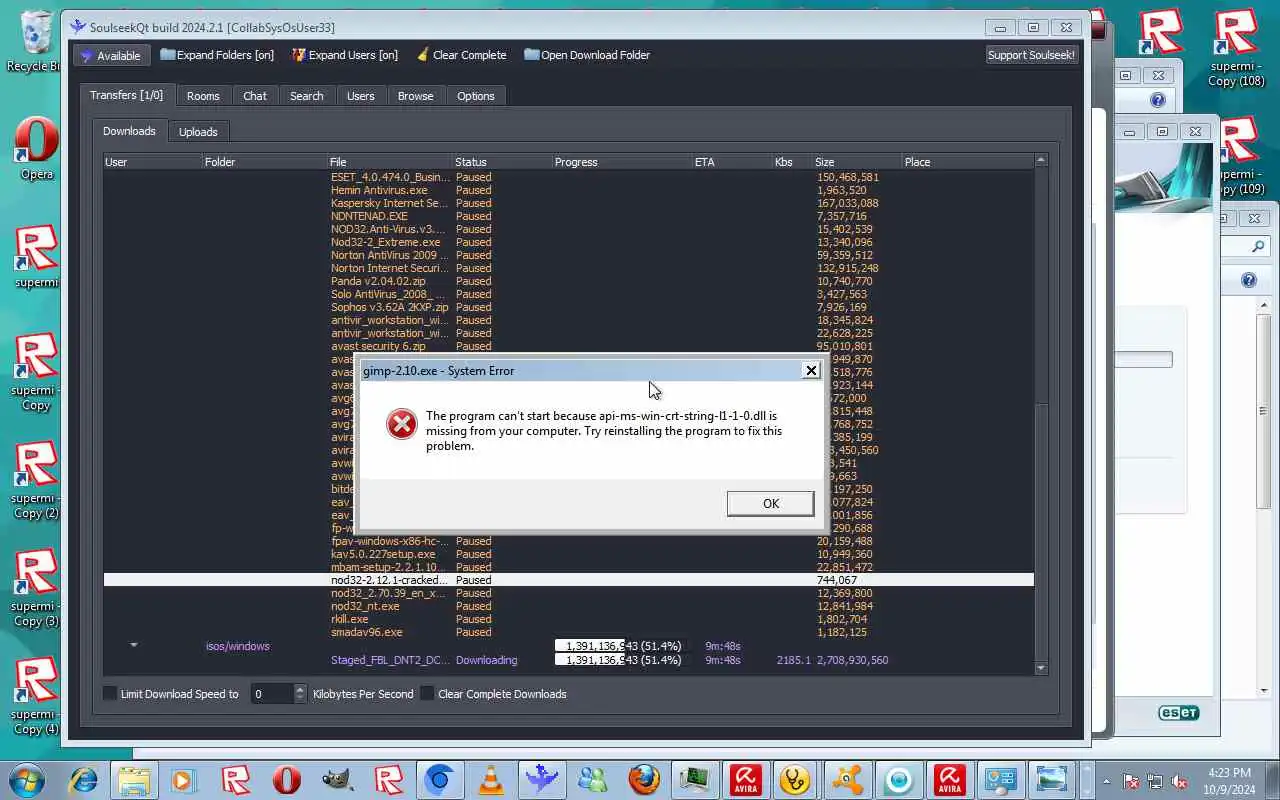1280x800 pixels.
Task: Click search magnifier in background window
Action: click(1258, 246)
